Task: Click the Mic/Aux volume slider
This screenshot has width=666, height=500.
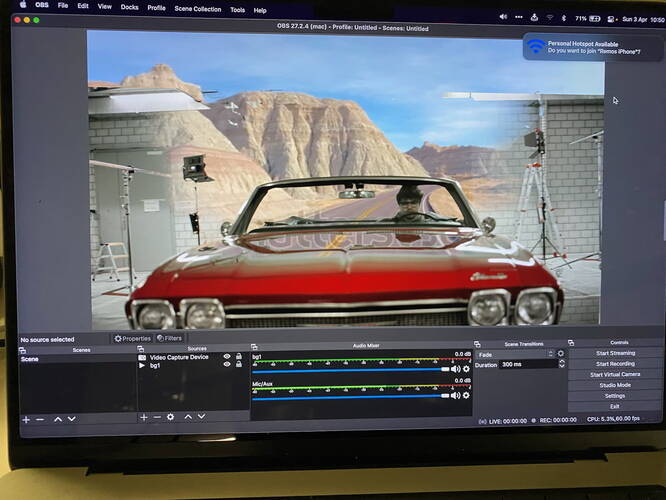Action: [x=351, y=396]
